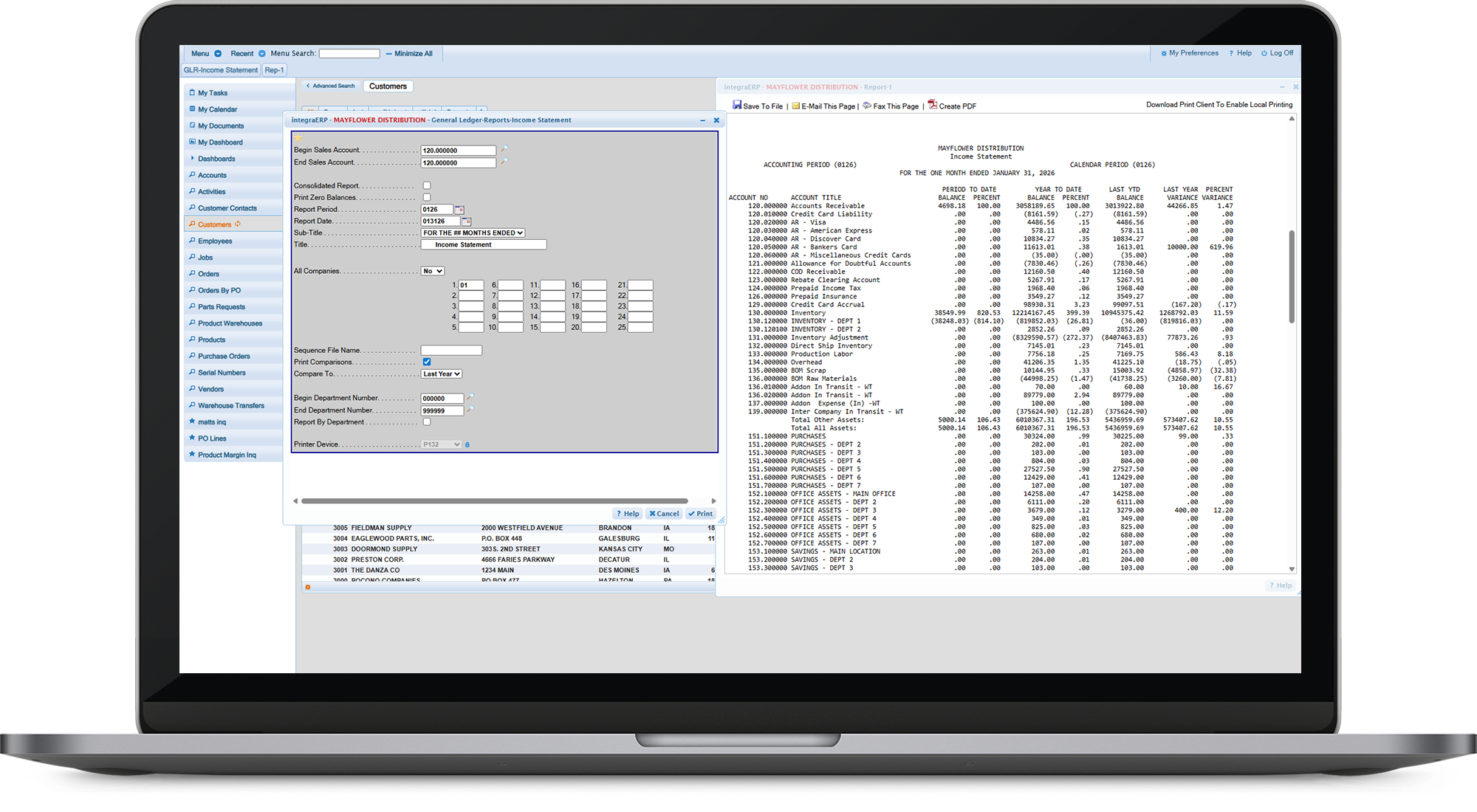
Task: Select the Customers tab
Action: coord(388,86)
